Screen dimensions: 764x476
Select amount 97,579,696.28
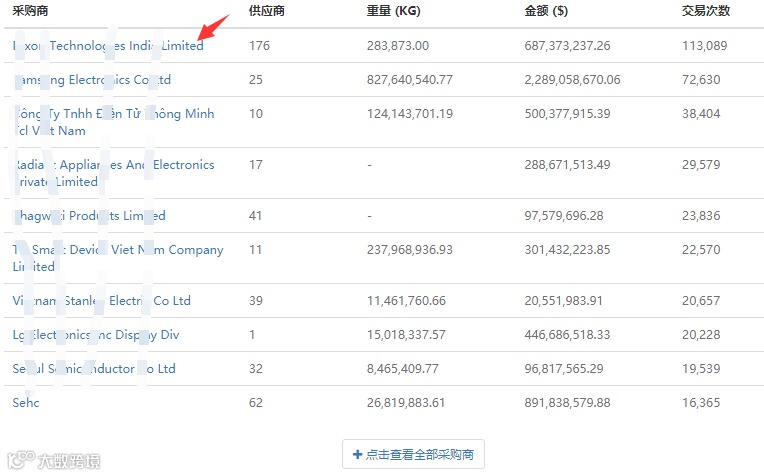coord(564,216)
